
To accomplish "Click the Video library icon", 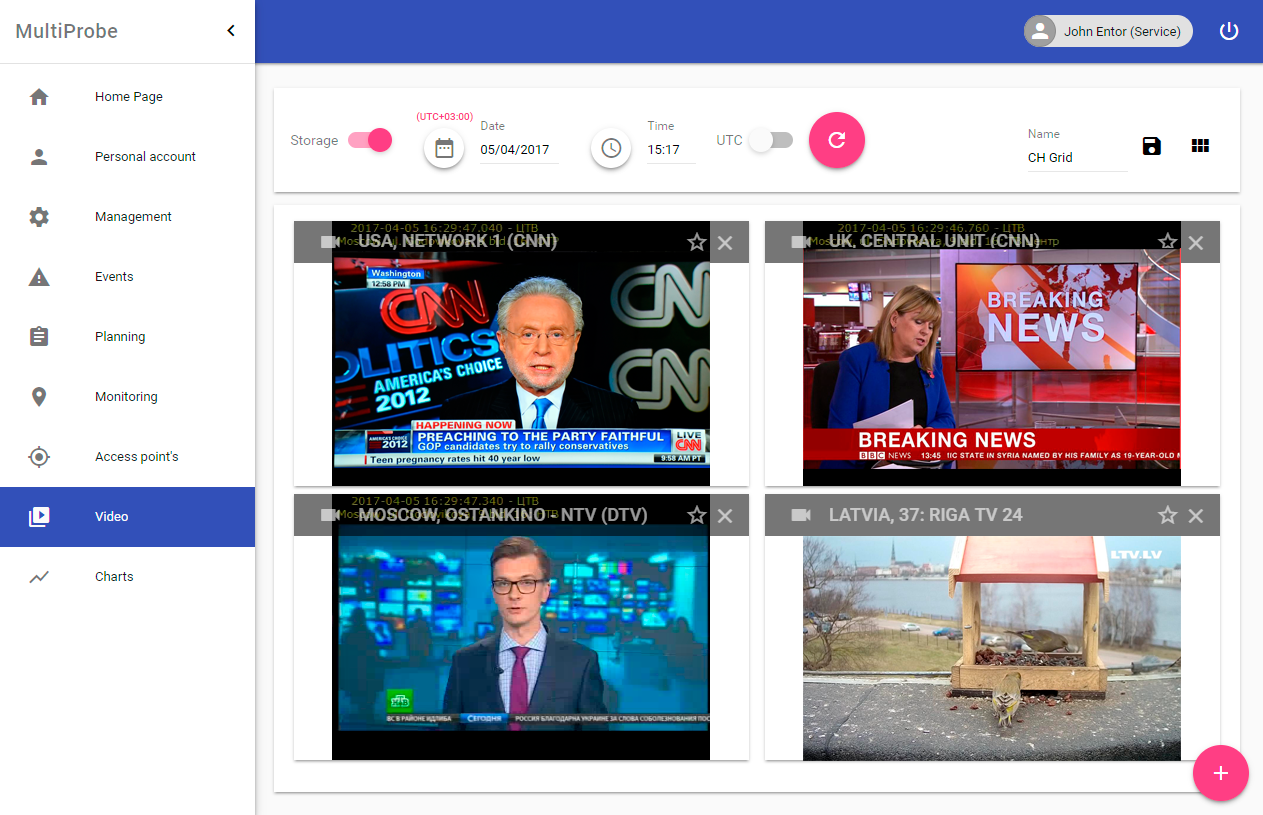I will [x=39, y=517].
